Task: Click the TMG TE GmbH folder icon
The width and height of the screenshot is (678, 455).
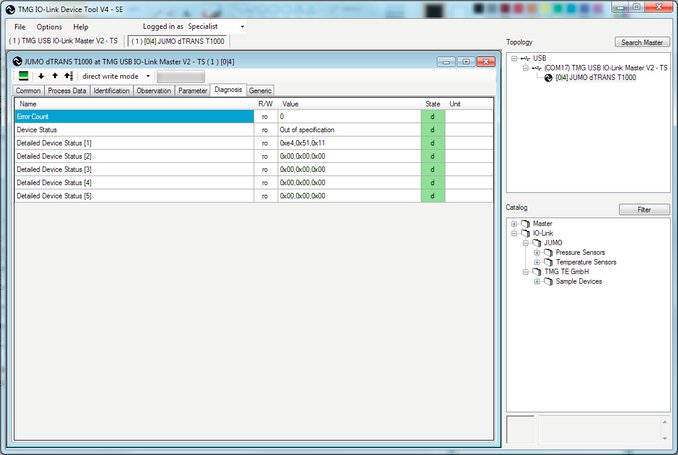Action: [x=537, y=272]
